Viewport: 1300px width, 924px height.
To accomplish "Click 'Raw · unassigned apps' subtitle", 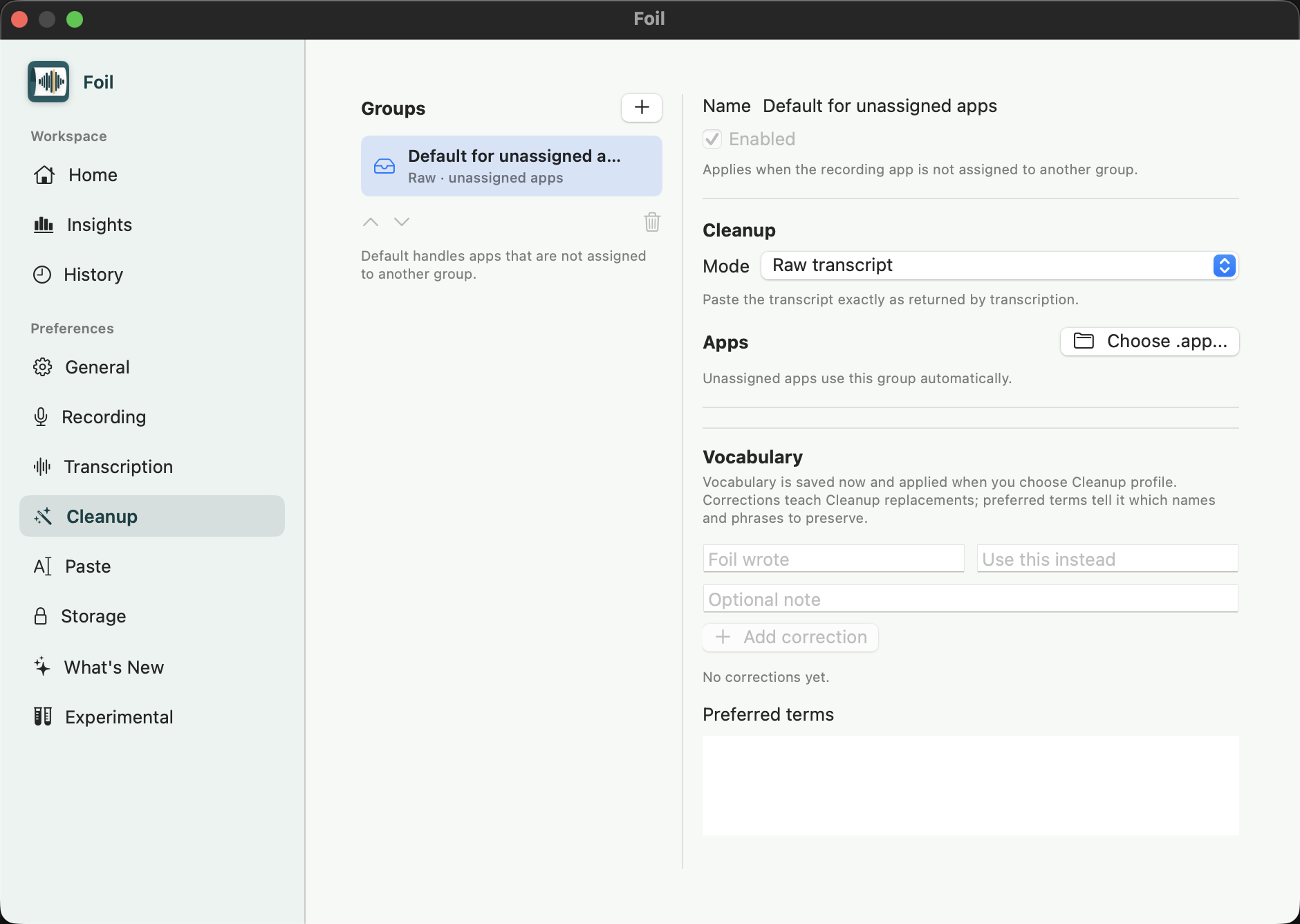I will pos(485,178).
